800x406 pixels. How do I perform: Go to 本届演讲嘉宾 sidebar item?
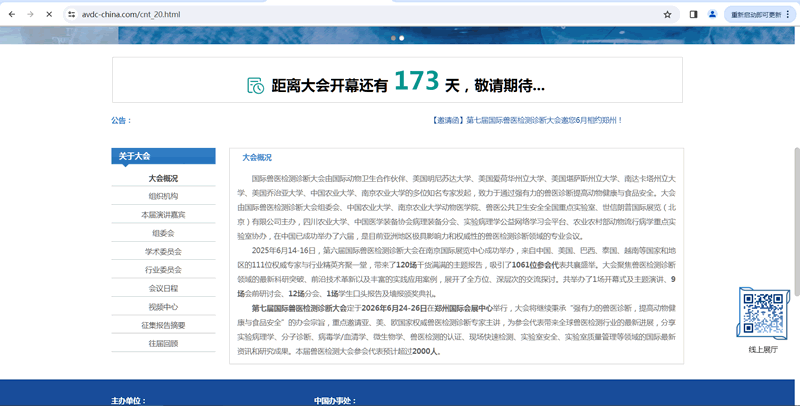click(163, 214)
